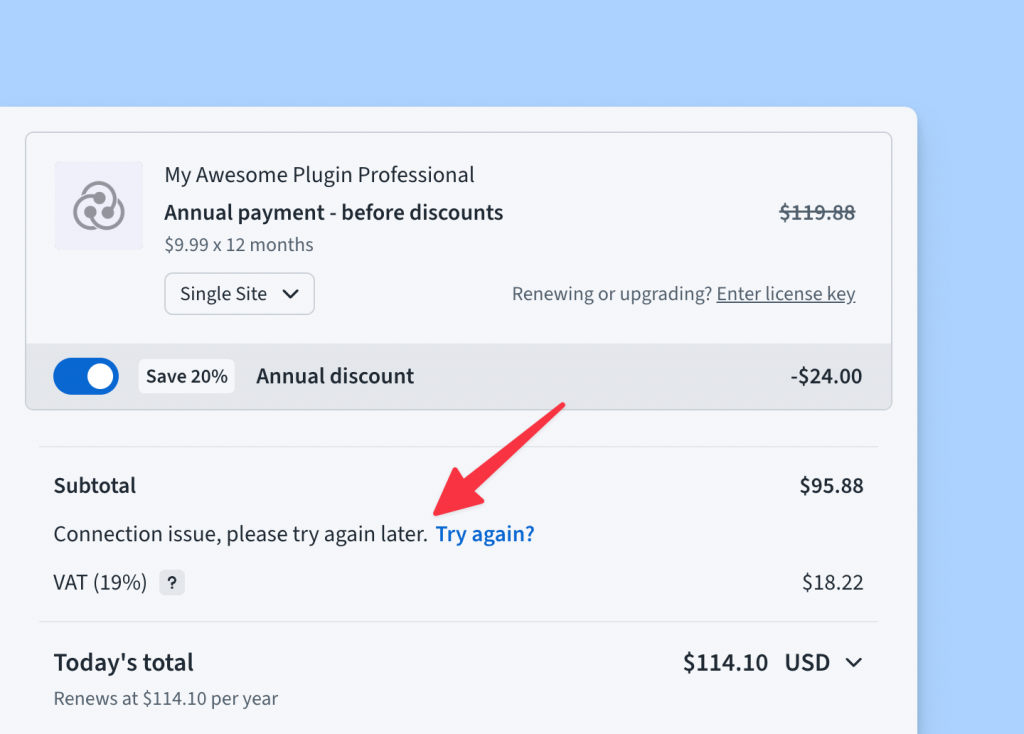Viewport: 1024px width, 734px height.
Task: Click Try again? to retry the connection
Action: pos(485,533)
